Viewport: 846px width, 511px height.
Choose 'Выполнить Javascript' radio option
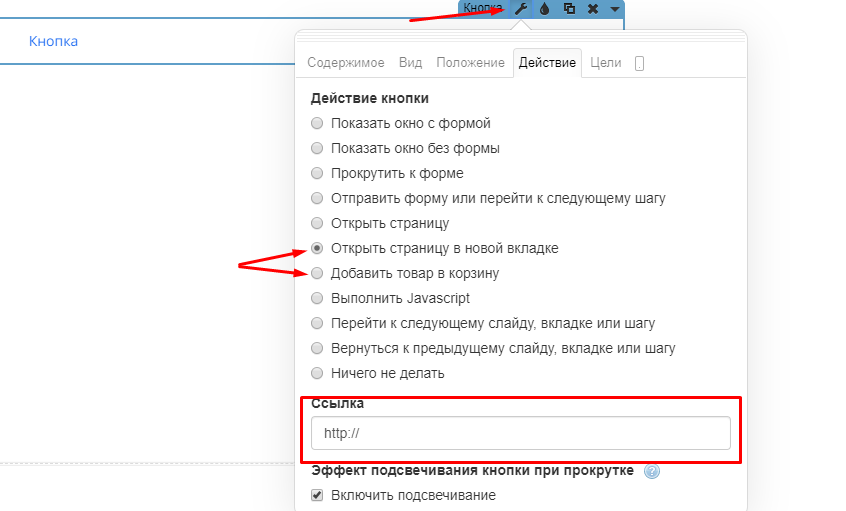coord(317,298)
